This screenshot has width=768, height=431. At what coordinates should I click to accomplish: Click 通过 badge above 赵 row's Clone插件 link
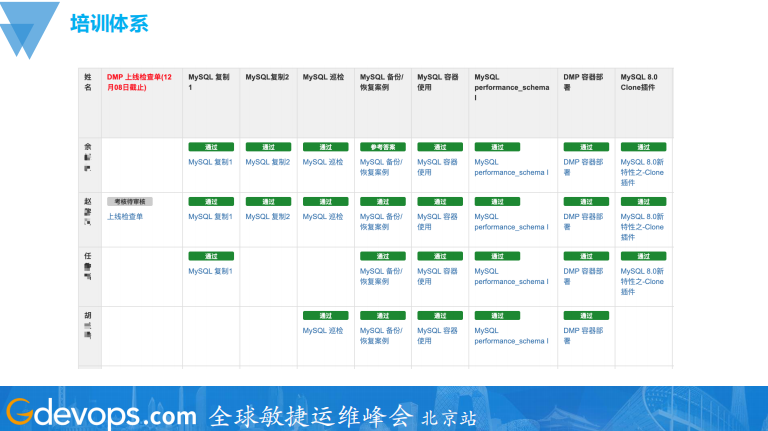pos(644,201)
